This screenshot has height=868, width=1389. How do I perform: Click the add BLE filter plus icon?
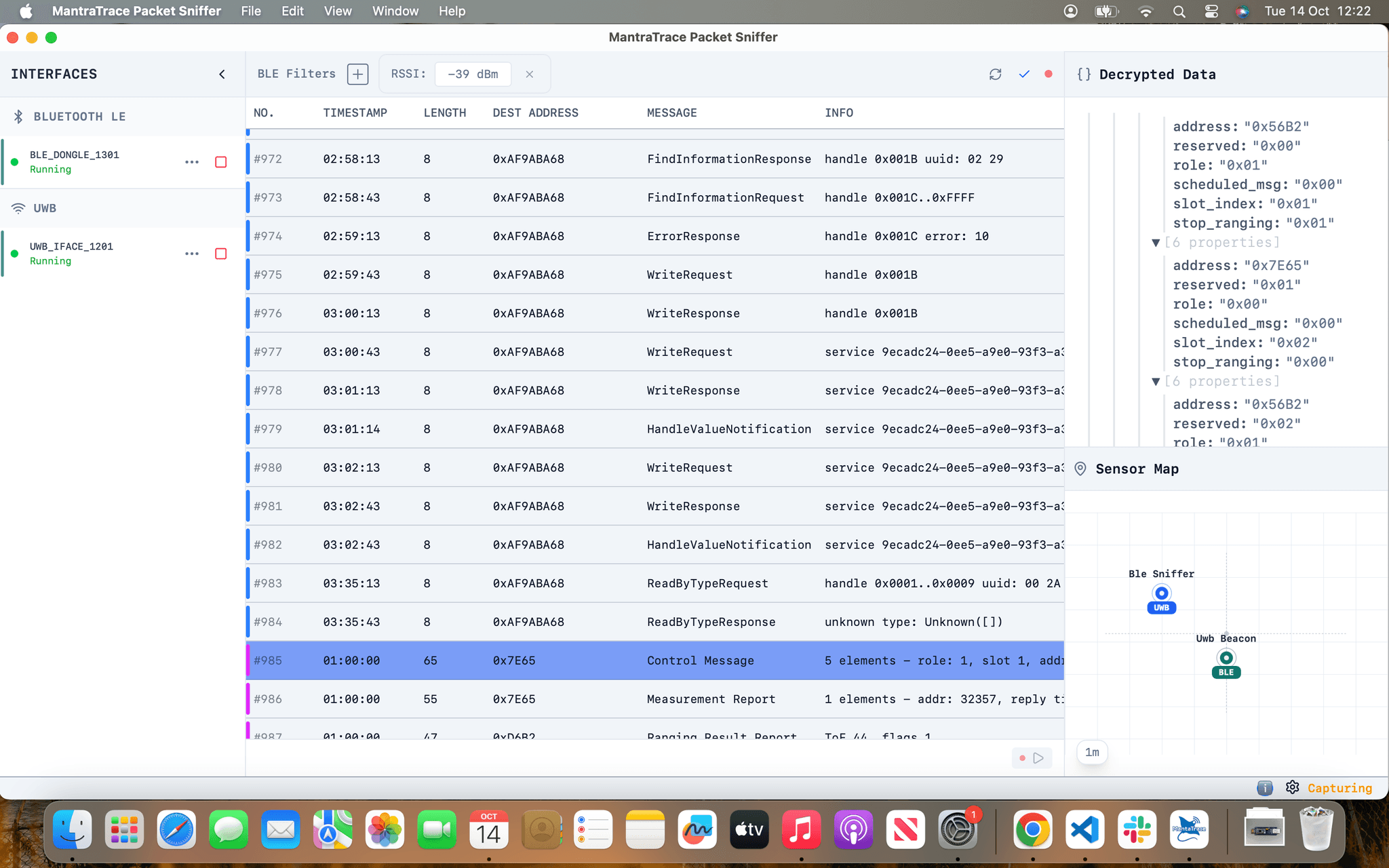click(357, 74)
